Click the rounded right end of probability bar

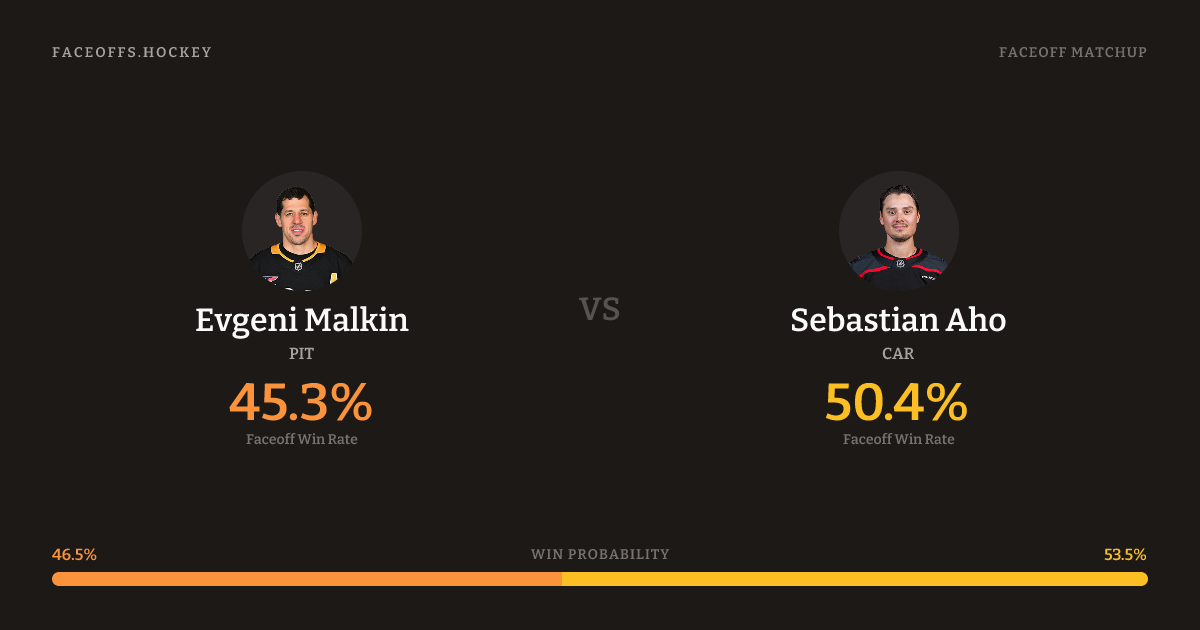1143,579
